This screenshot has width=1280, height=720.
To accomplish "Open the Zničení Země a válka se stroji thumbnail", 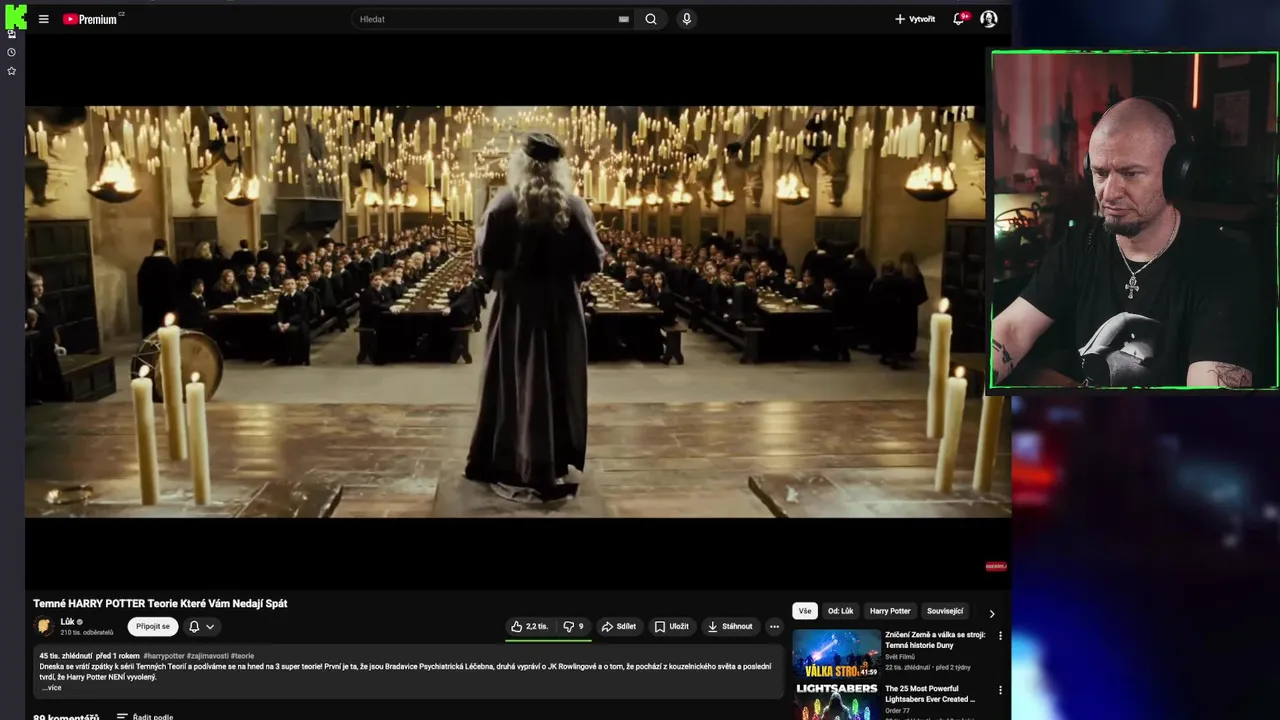I will coord(837,654).
